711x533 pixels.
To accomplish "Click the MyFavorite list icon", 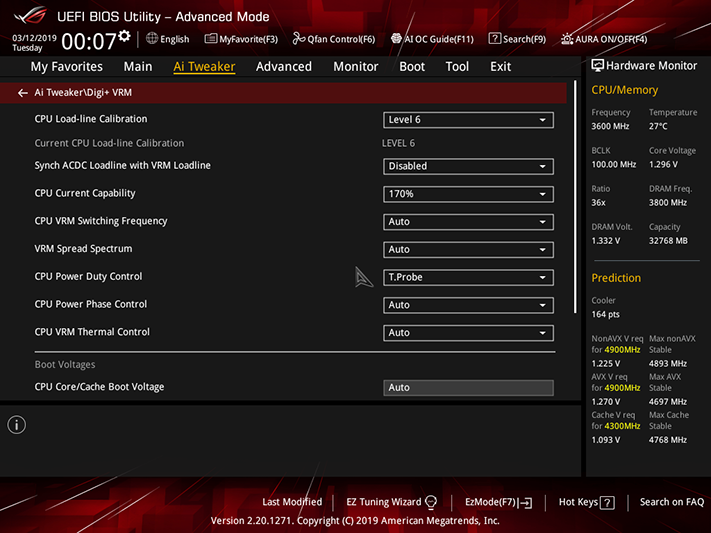I will coord(211,39).
